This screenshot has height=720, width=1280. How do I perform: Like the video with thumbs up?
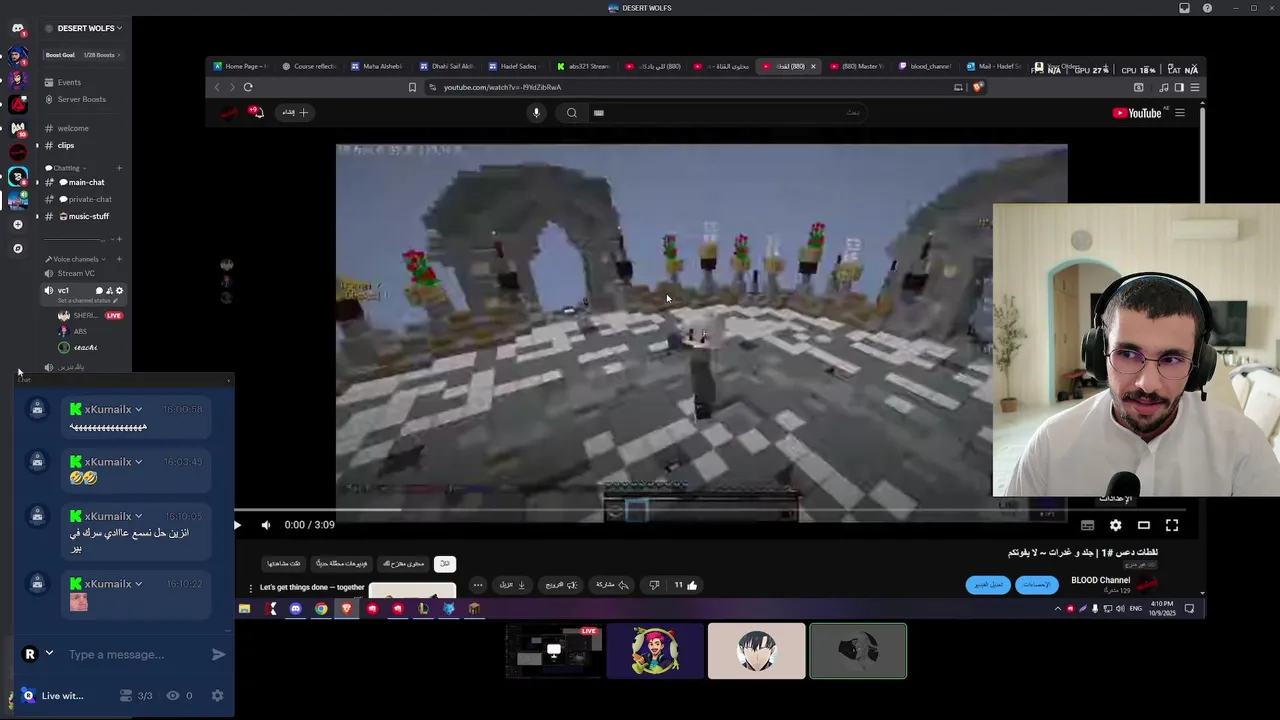click(x=686, y=585)
